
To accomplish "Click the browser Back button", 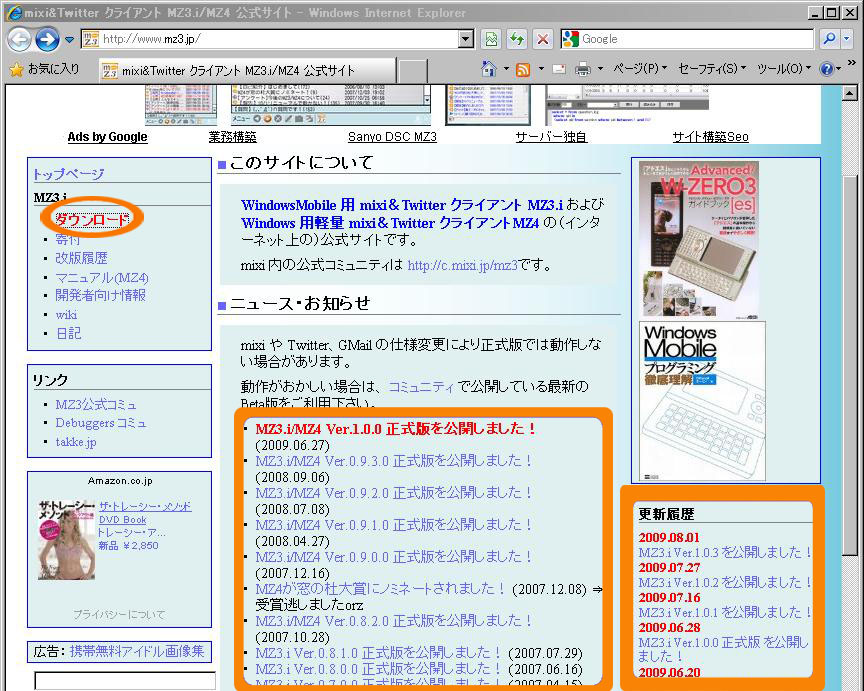I will pos(19,39).
